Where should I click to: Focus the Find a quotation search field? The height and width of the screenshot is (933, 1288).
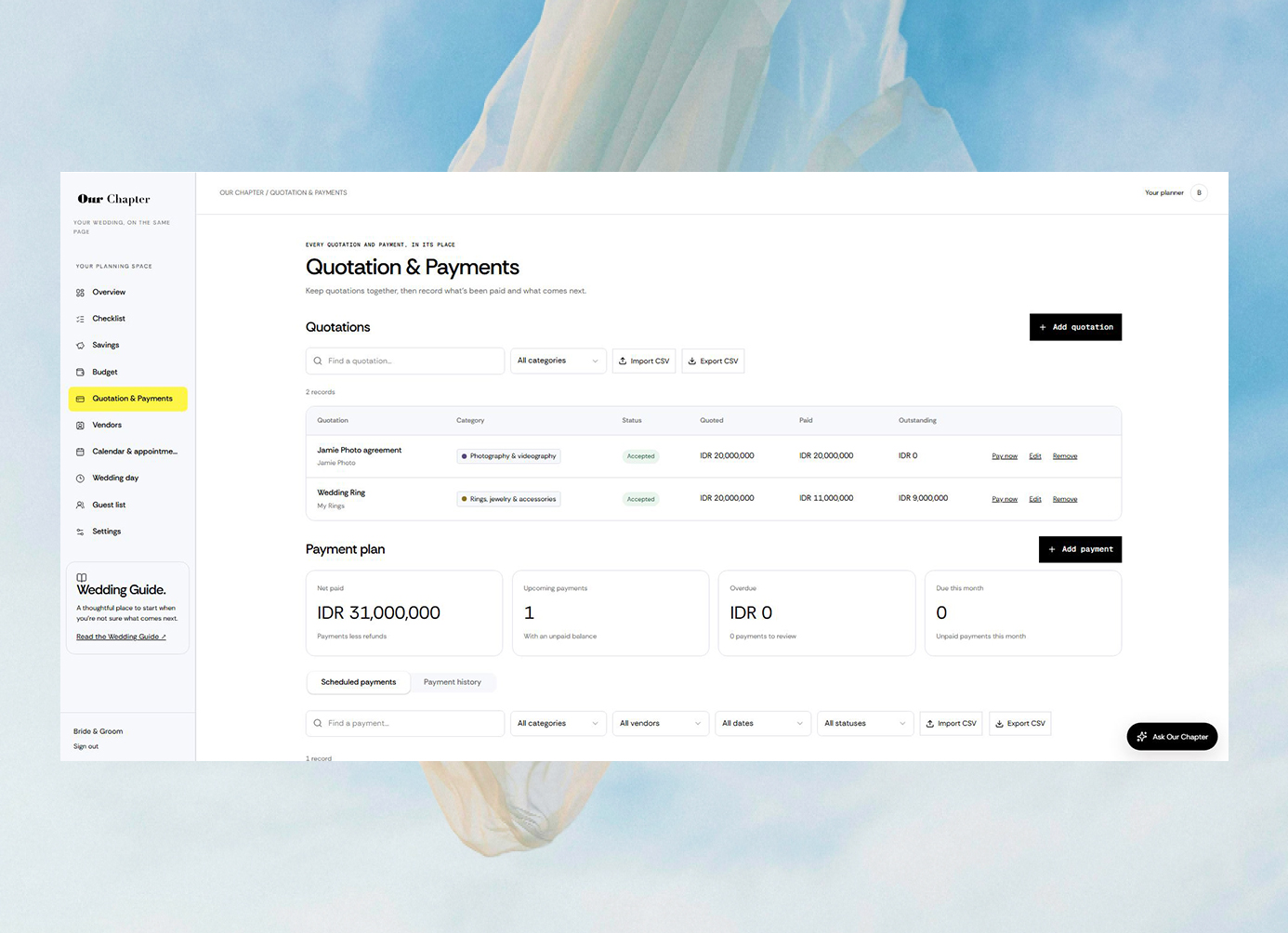pyautogui.click(x=405, y=361)
